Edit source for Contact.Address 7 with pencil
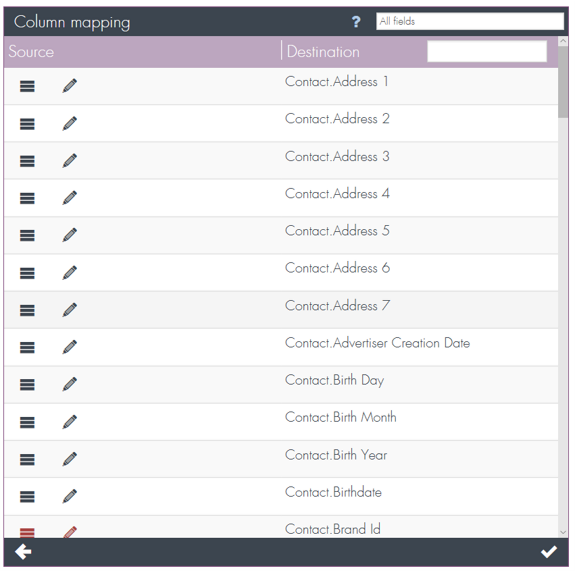575x571 pixels. click(70, 310)
